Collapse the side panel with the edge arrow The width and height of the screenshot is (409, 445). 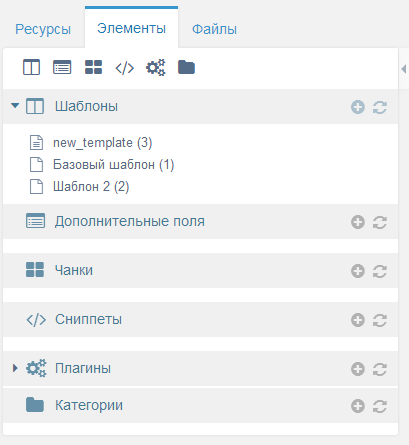pyautogui.click(x=404, y=69)
